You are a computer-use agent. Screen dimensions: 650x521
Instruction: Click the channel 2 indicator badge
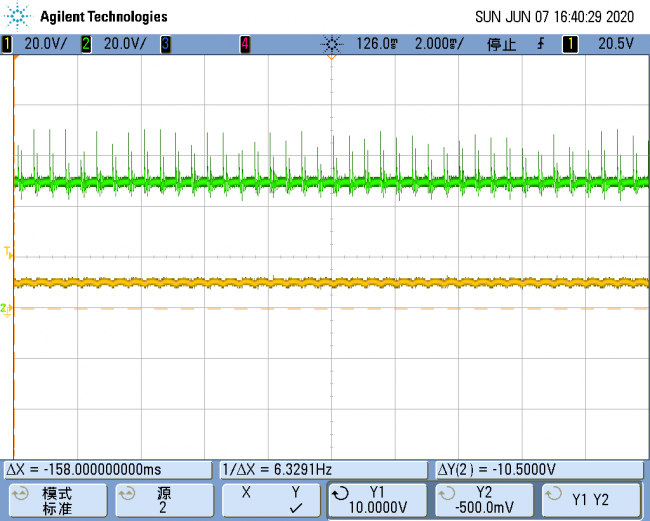(86, 44)
